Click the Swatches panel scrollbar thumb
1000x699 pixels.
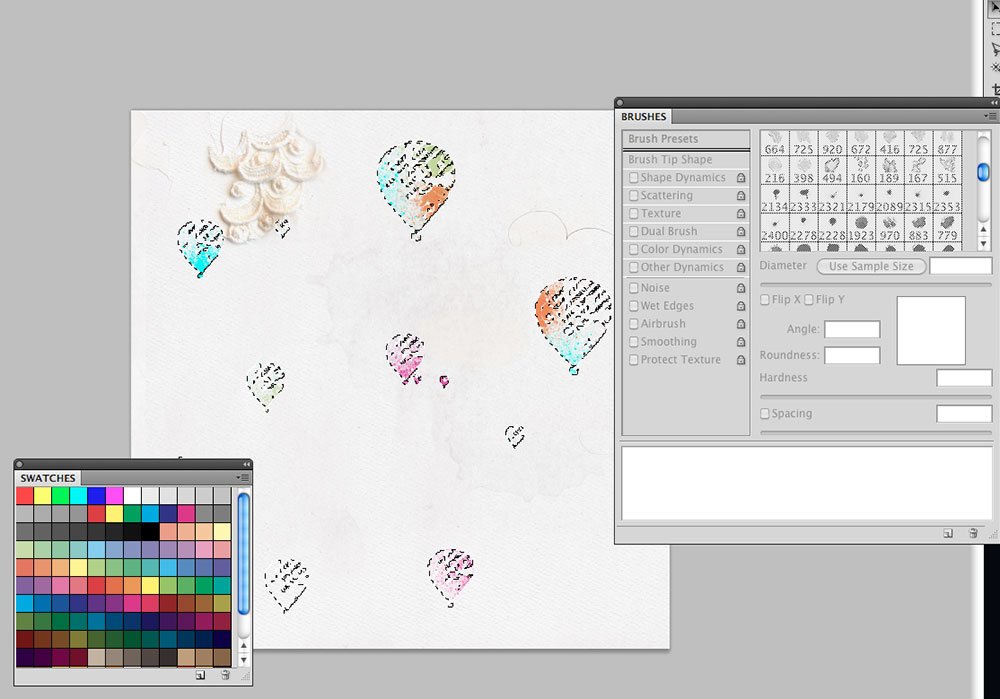click(243, 554)
